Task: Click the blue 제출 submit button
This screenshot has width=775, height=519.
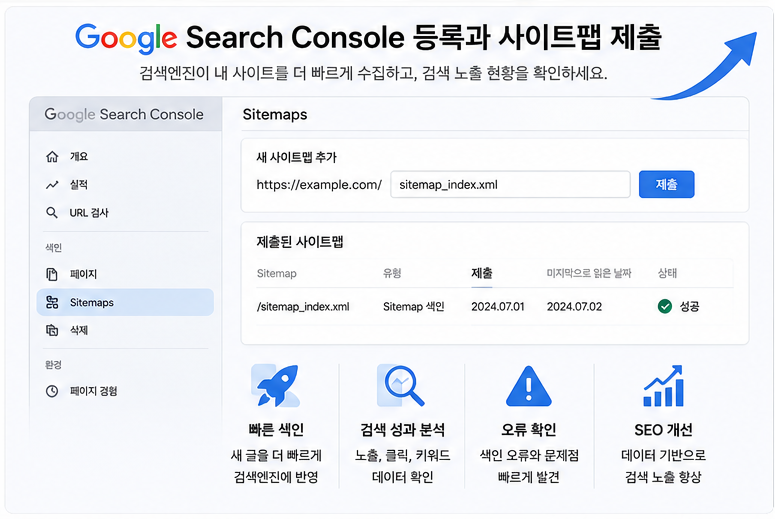Action: point(666,184)
